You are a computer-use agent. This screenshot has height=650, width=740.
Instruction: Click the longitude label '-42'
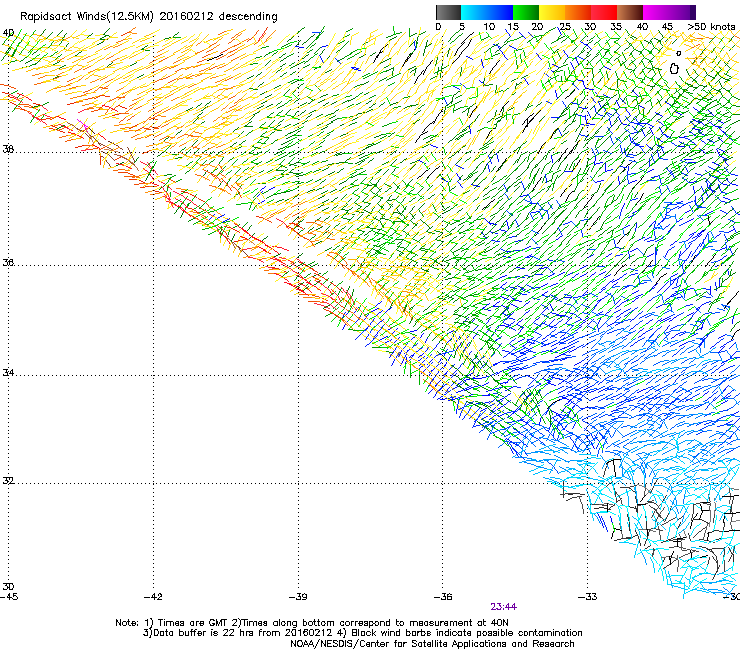click(153, 597)
